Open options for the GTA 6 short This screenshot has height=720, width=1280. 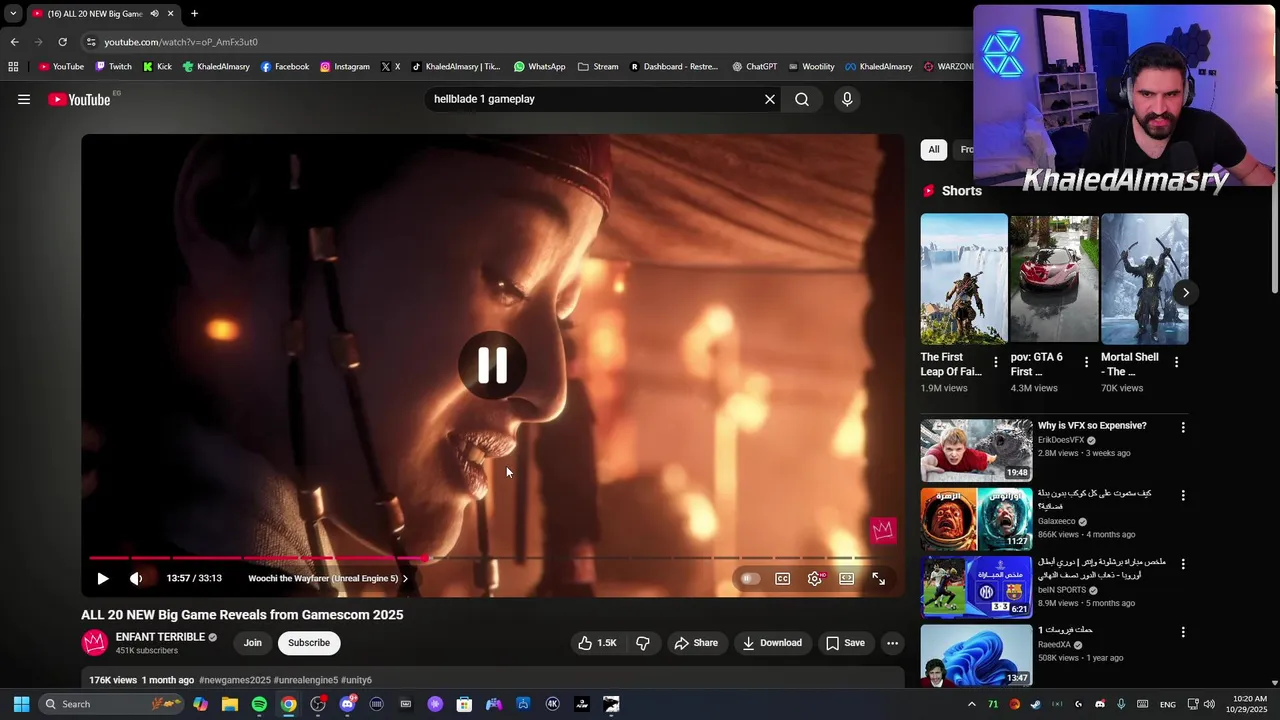(x=1086, y=362)
